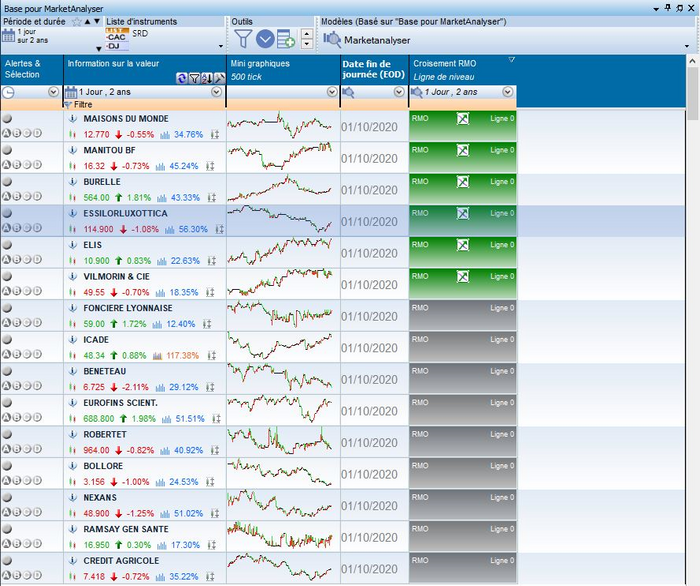Select the ESSILORLUXOTTICA instrument name

point(125,213)
